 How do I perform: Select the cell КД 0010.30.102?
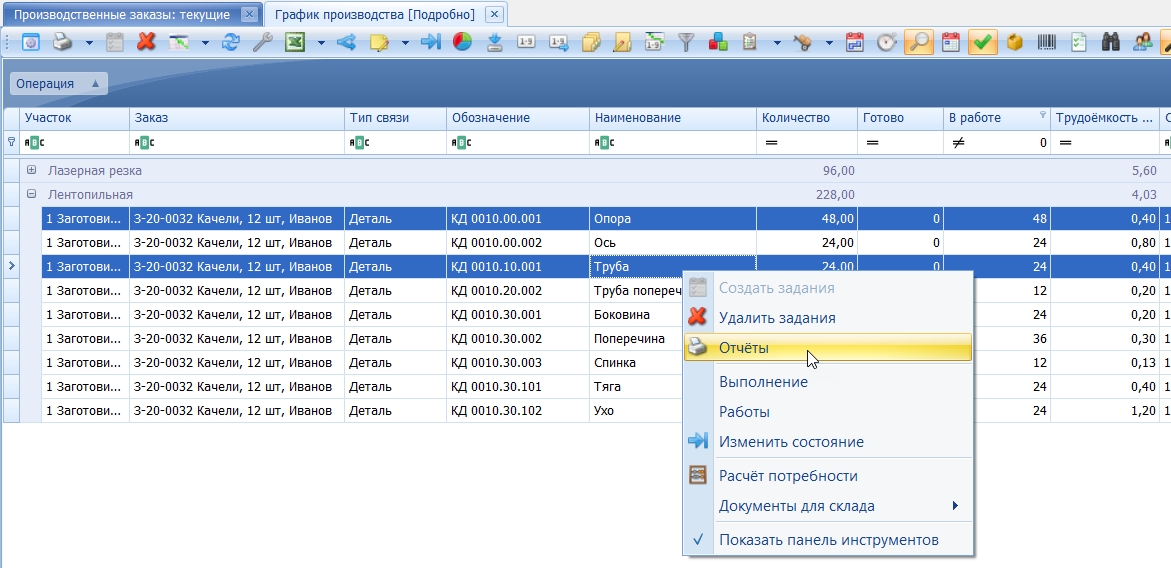(x=518, y=411)
